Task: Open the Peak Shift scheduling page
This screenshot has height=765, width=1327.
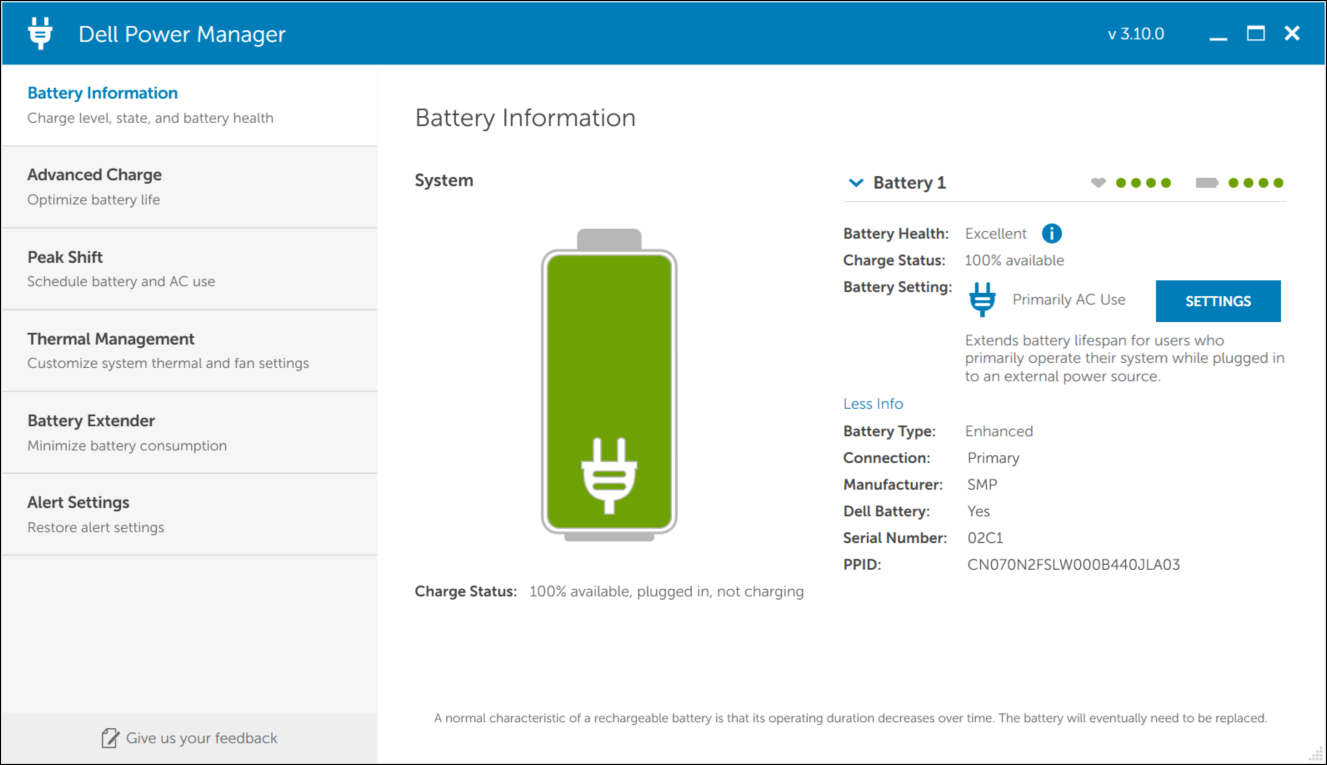Action: pos(65,268)
